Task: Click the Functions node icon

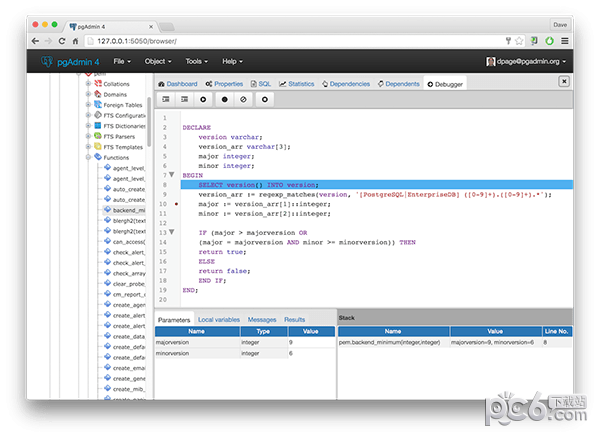Action: pyautogui.click(x=98, y=157)
